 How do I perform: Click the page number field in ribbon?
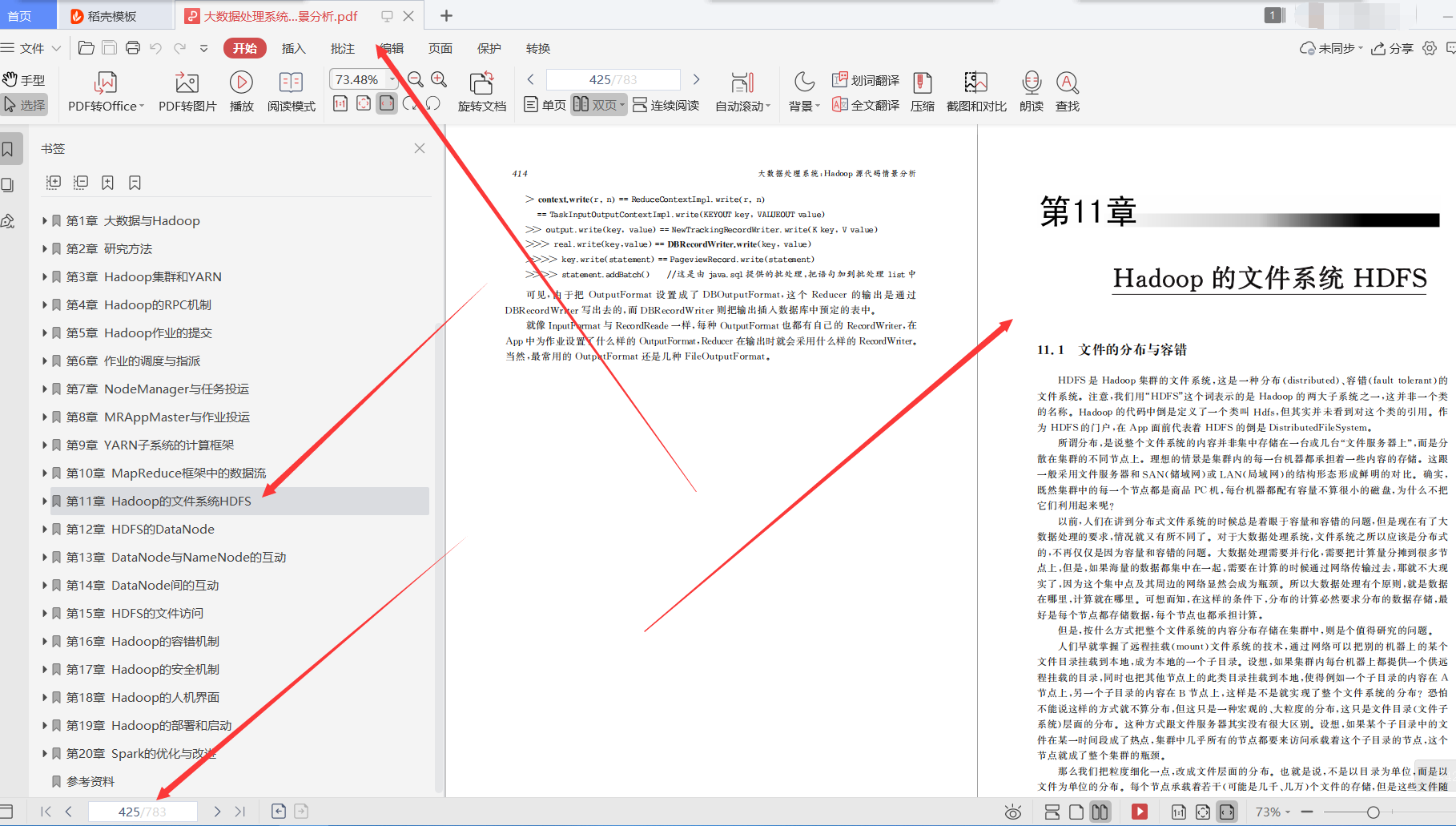point(613,79)
